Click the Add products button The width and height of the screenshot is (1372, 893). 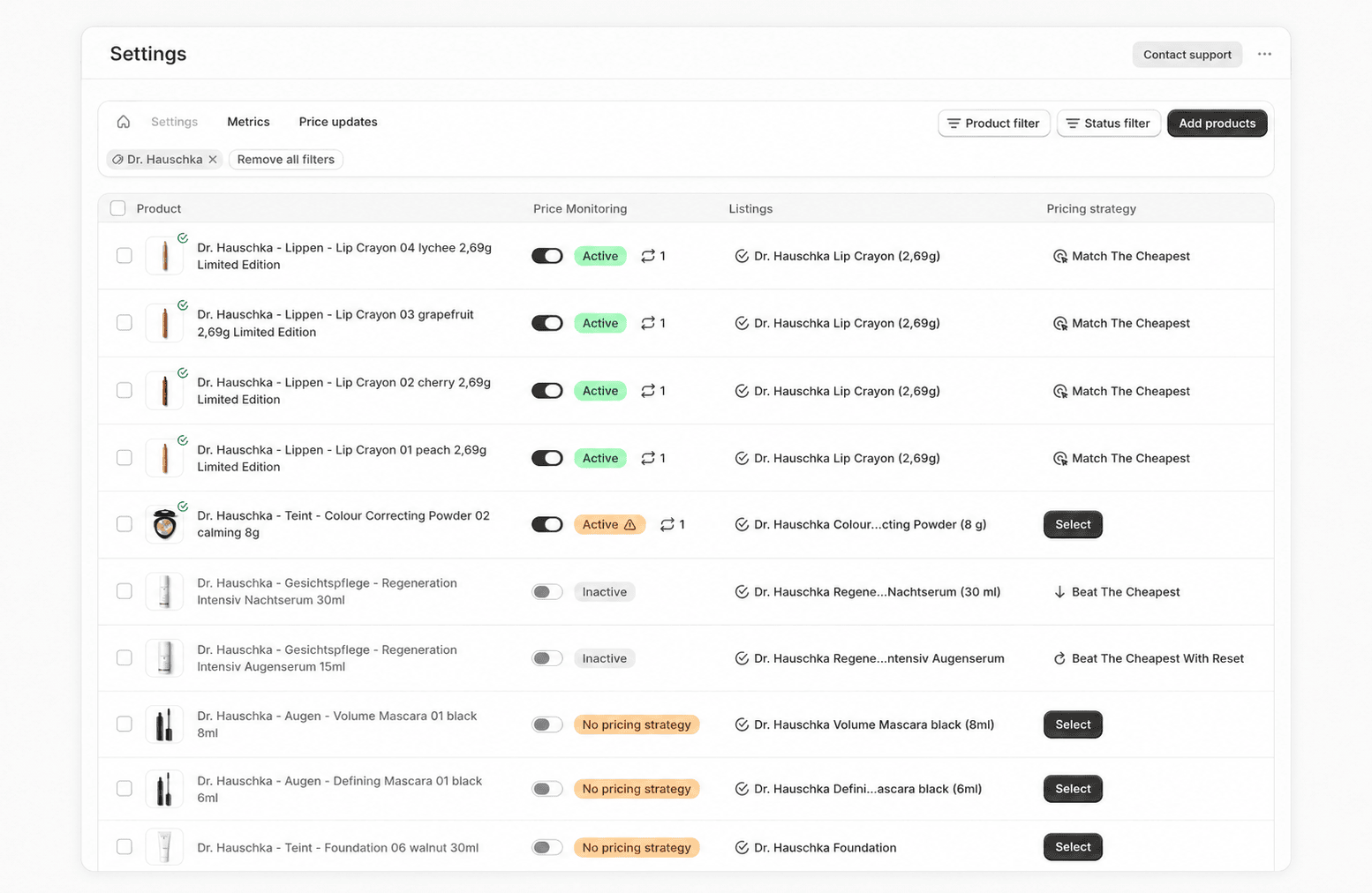tap(1217, 124)
